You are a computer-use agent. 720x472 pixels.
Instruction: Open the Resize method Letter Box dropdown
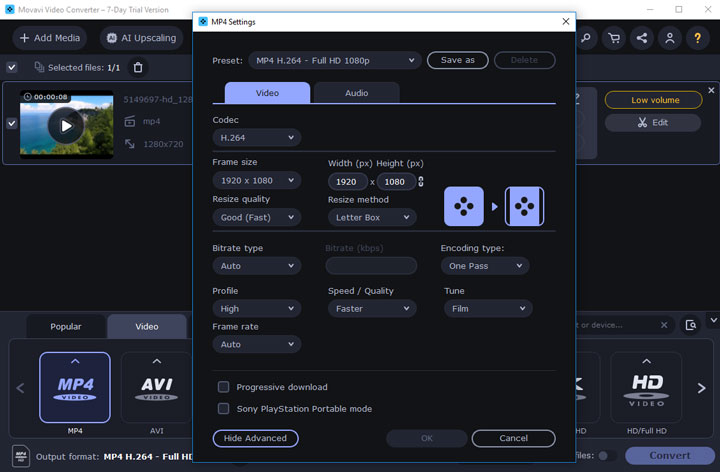(372, 218)
